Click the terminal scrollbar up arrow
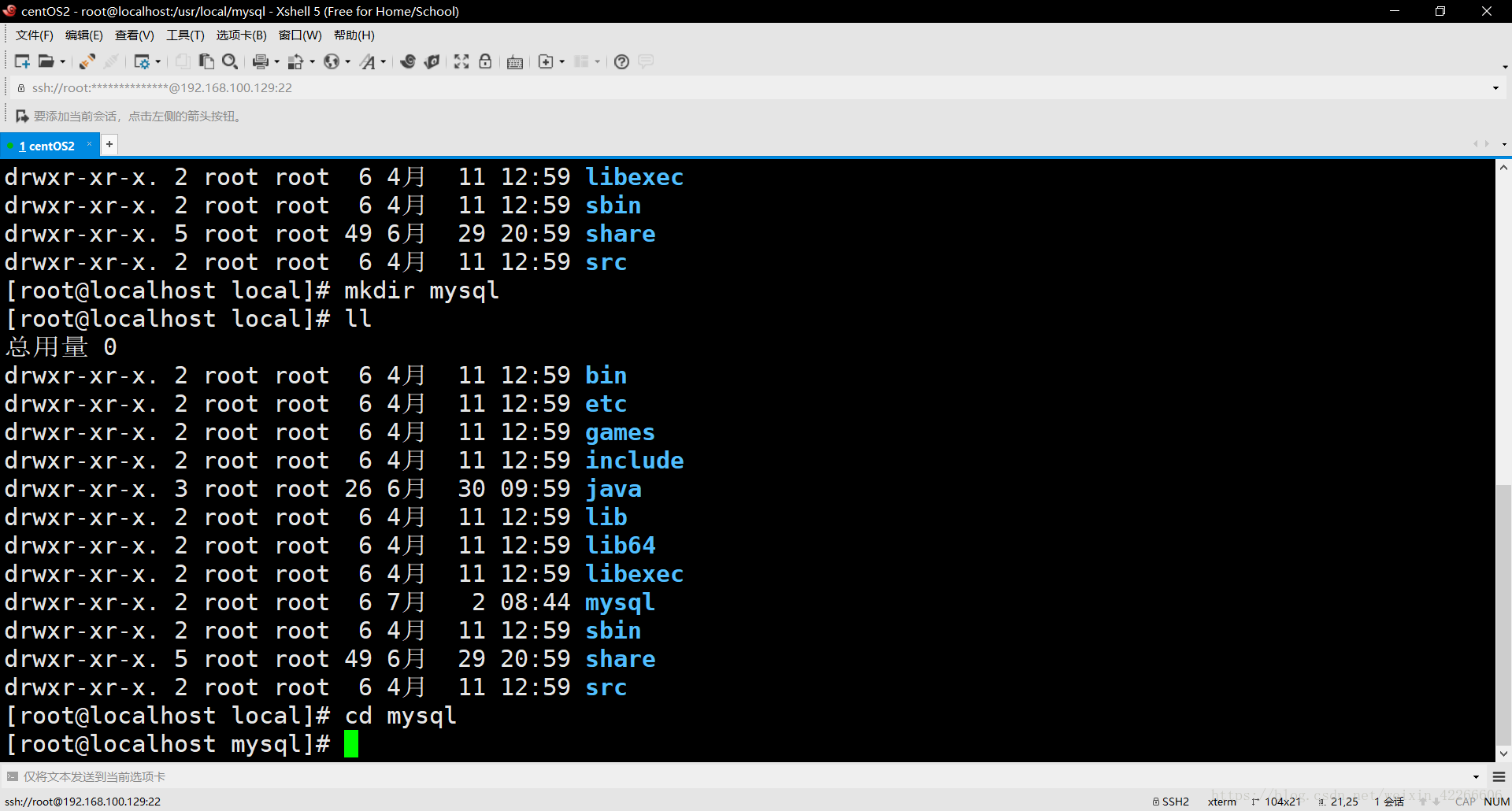This screenshot has height=811, width=1512. pos(1503,167)
